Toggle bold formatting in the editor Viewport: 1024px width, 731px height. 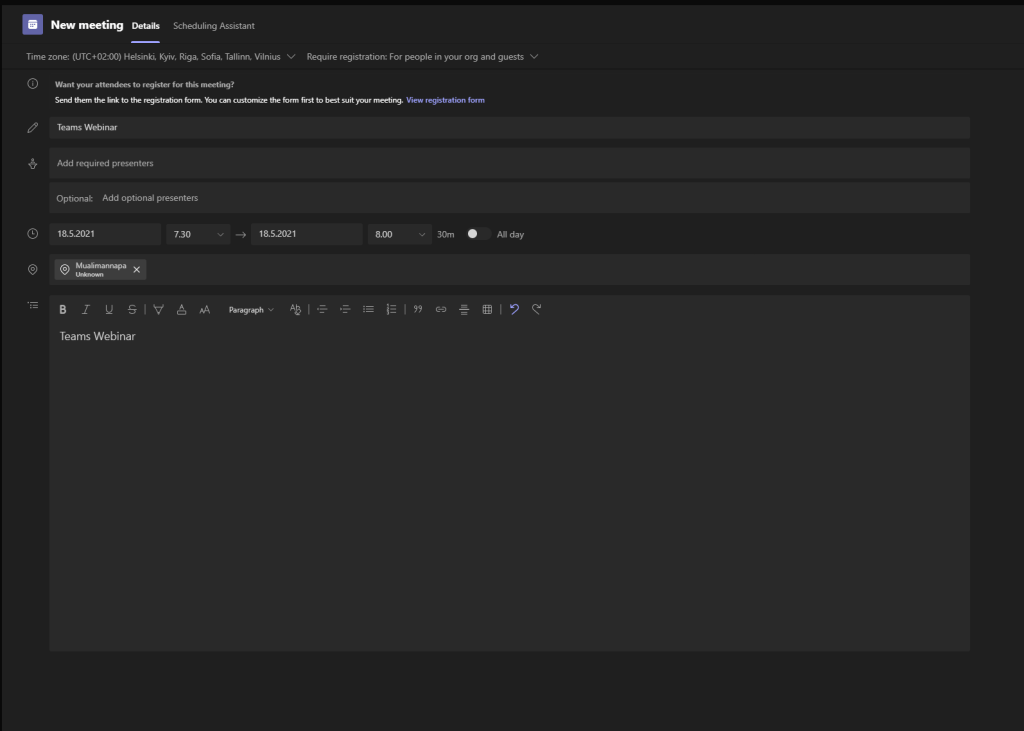63,310
